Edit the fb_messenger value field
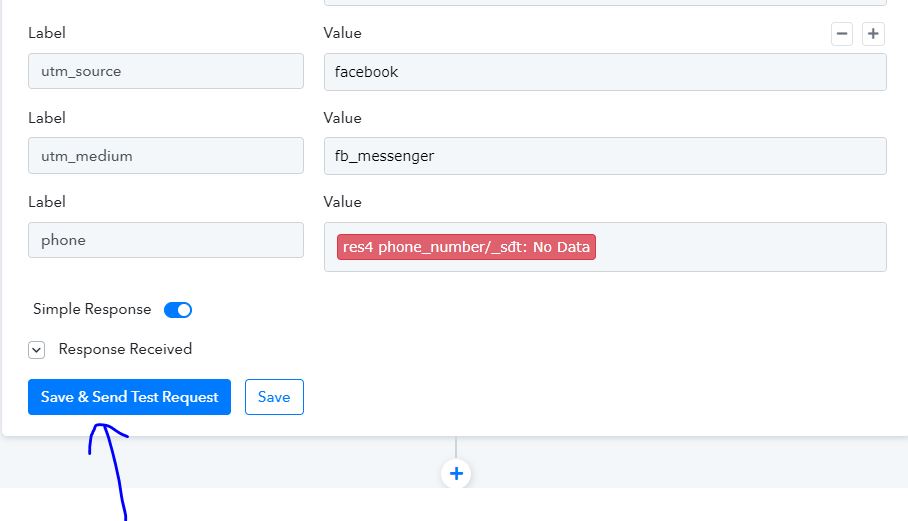Screen dimensions: 908x521 605,156
